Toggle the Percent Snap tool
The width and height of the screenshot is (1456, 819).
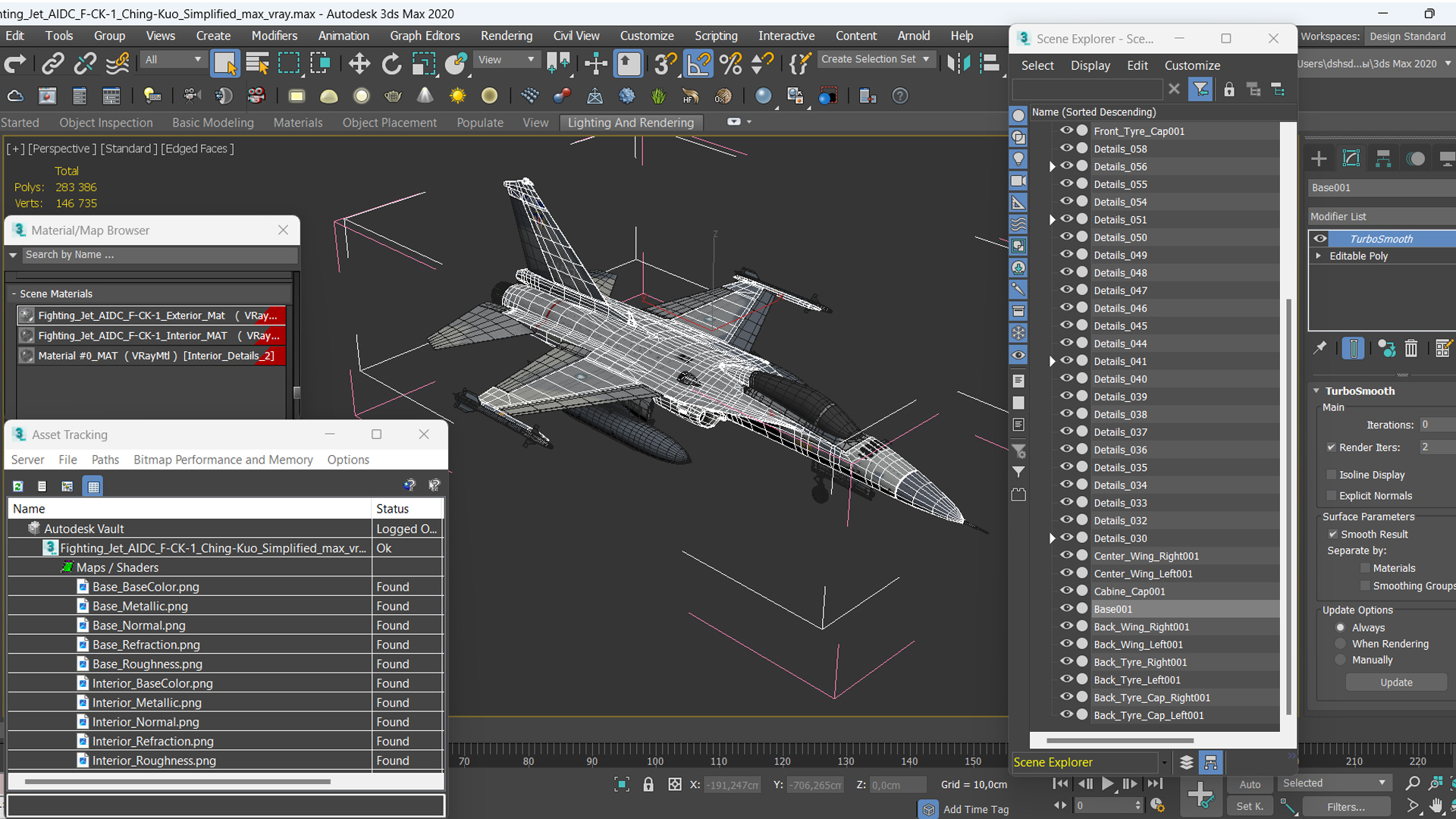730,64
